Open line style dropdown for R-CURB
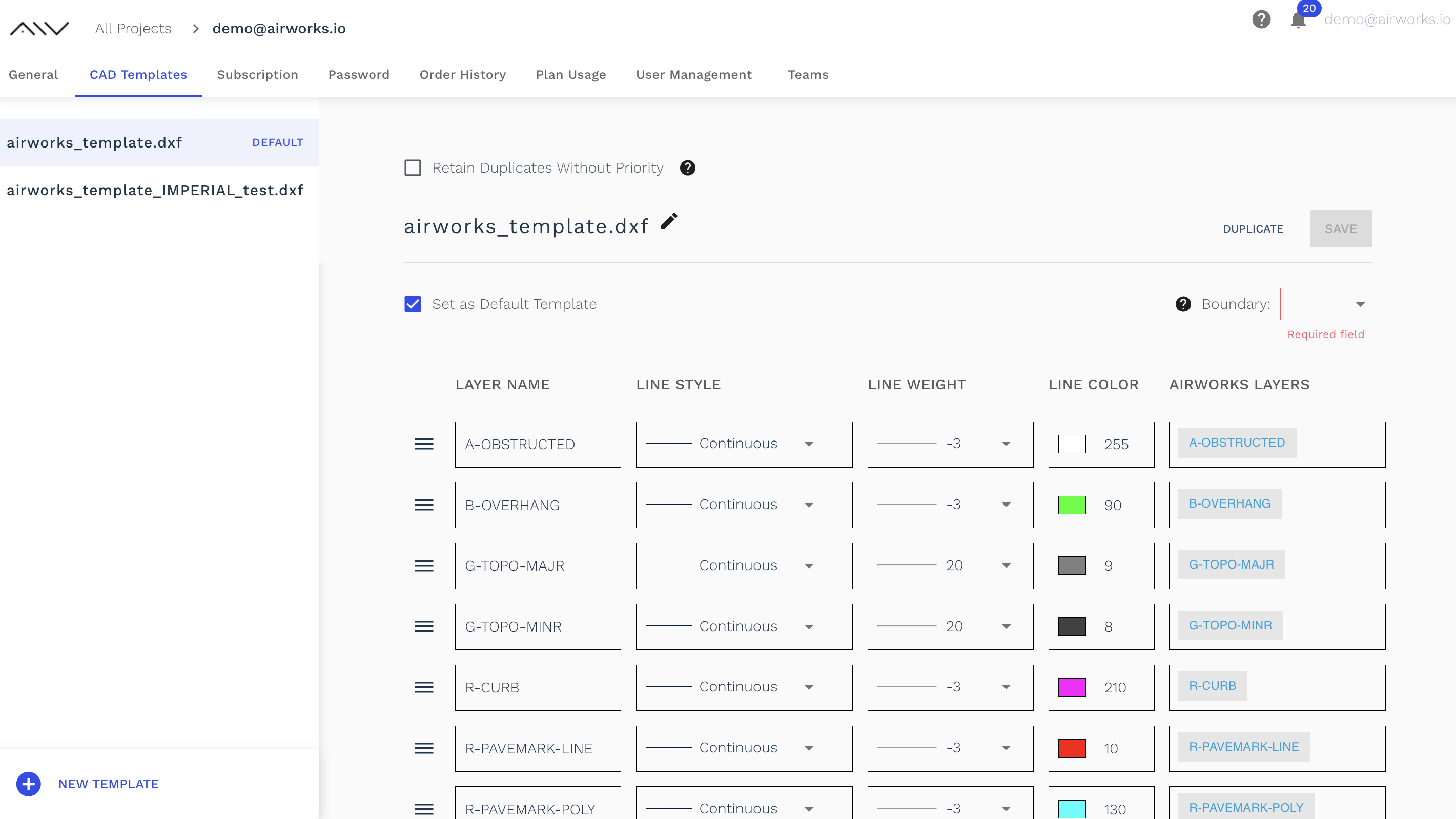 tap(744, 687)
